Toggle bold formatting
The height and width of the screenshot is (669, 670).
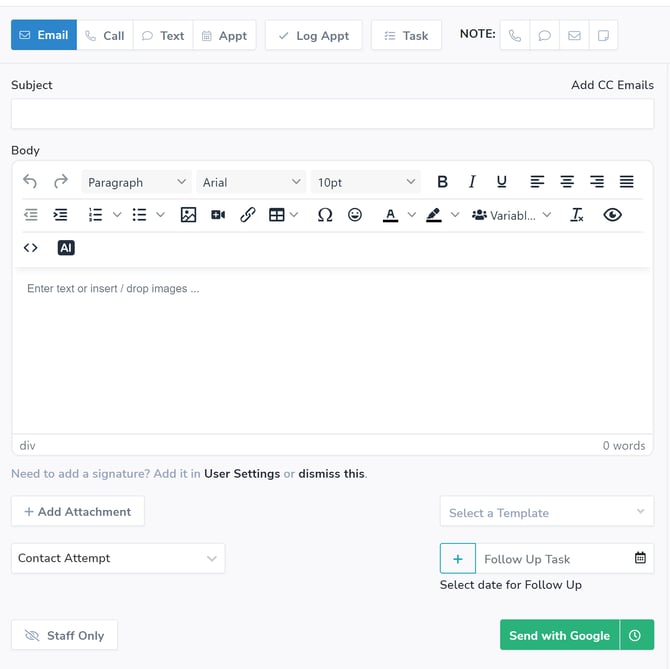(442, 182)
